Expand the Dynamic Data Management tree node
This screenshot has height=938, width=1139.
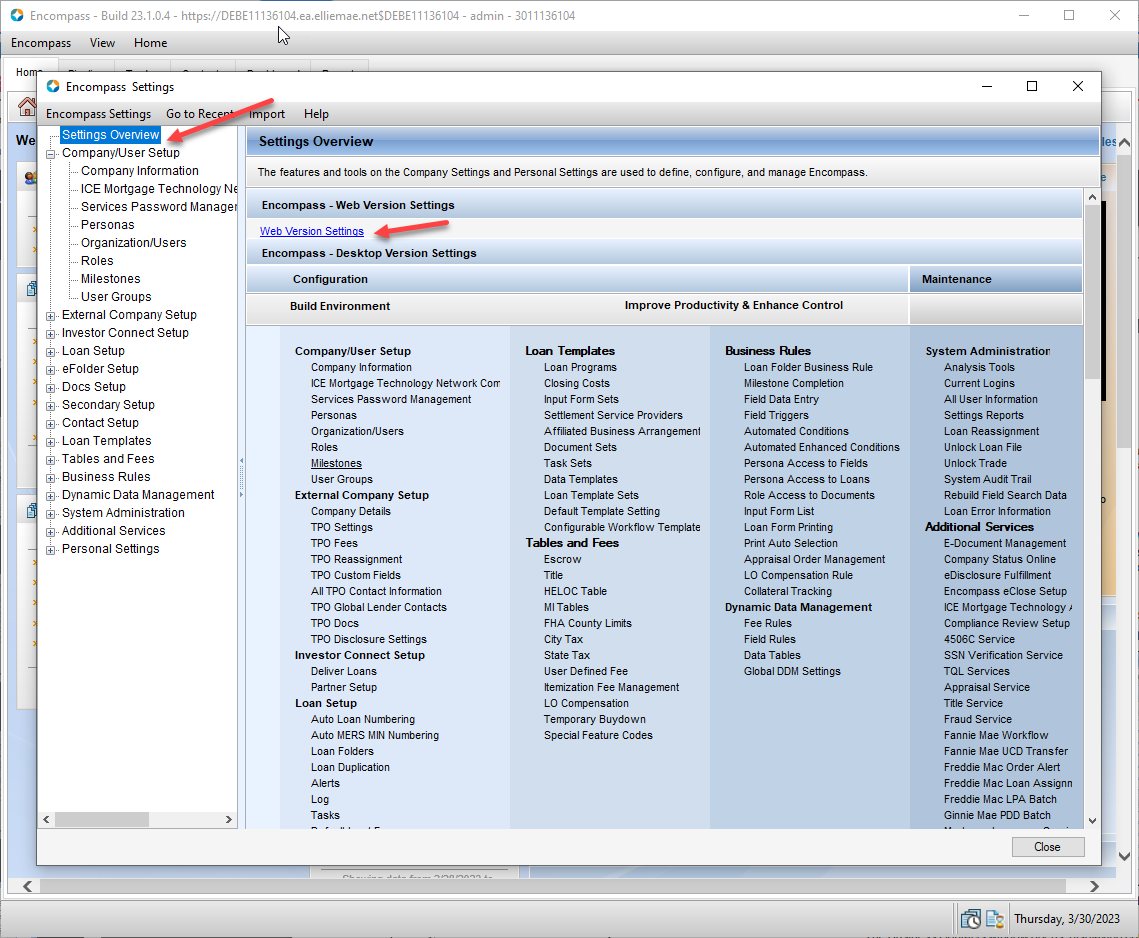(51, 496)
